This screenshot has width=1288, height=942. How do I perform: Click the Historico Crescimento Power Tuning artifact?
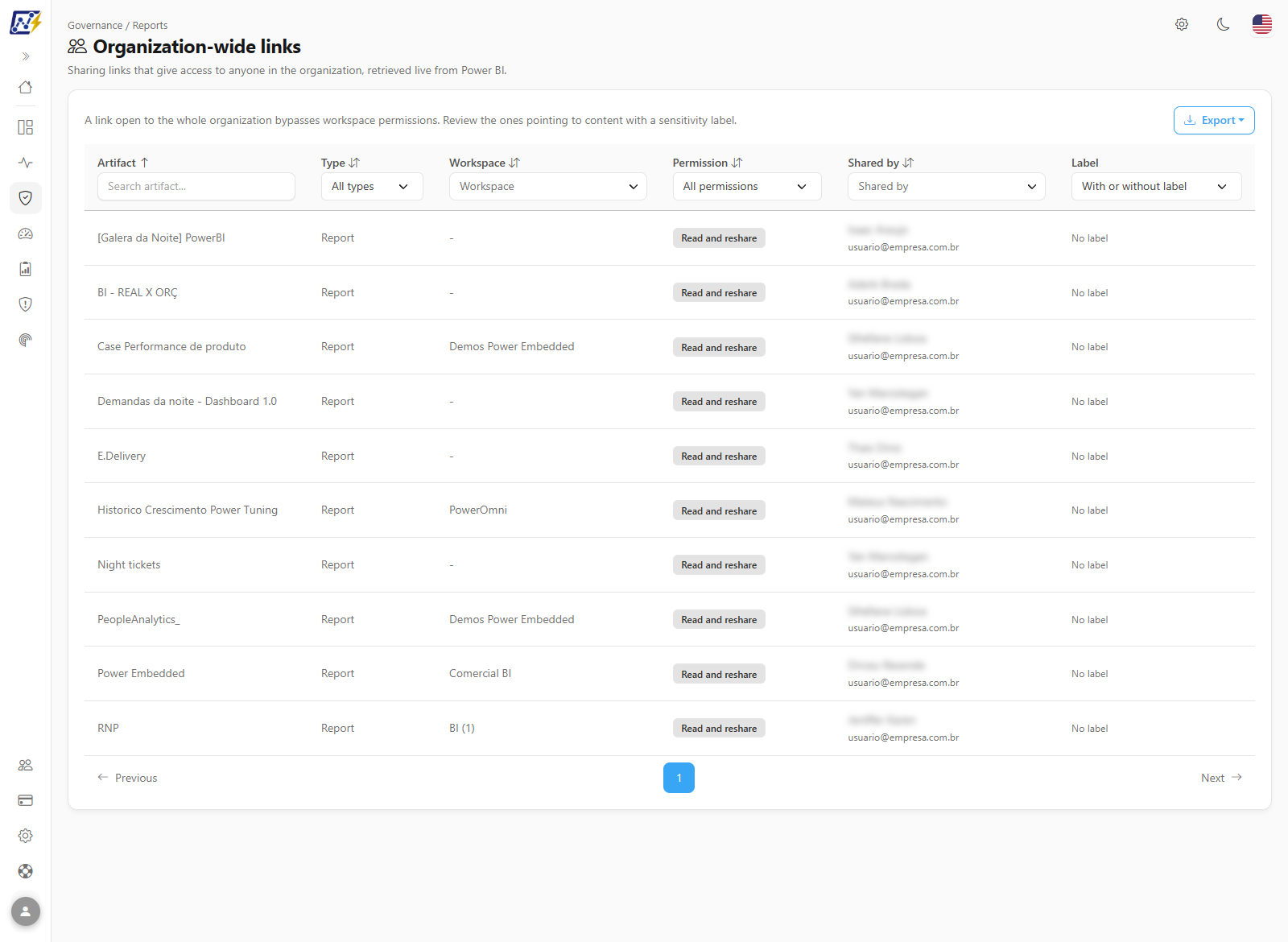188,510
